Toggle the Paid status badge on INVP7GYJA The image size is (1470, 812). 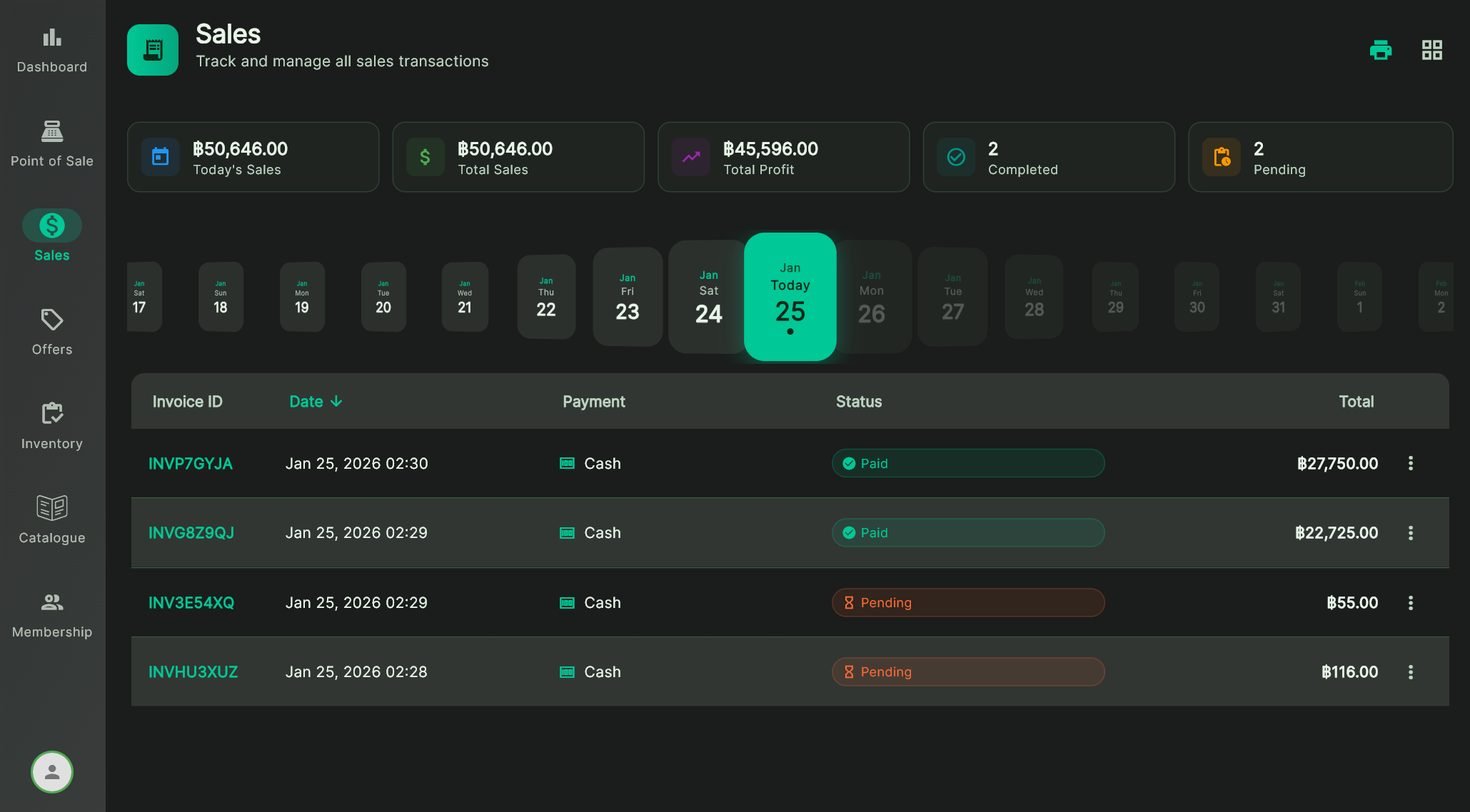[x=967, y=463]
